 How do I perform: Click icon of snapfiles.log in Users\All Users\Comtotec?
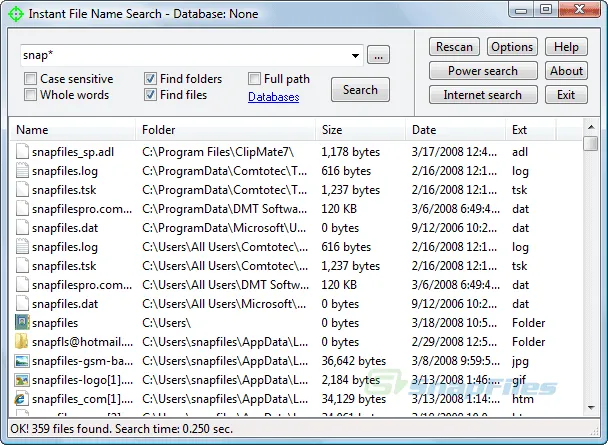tap(22, 247)
